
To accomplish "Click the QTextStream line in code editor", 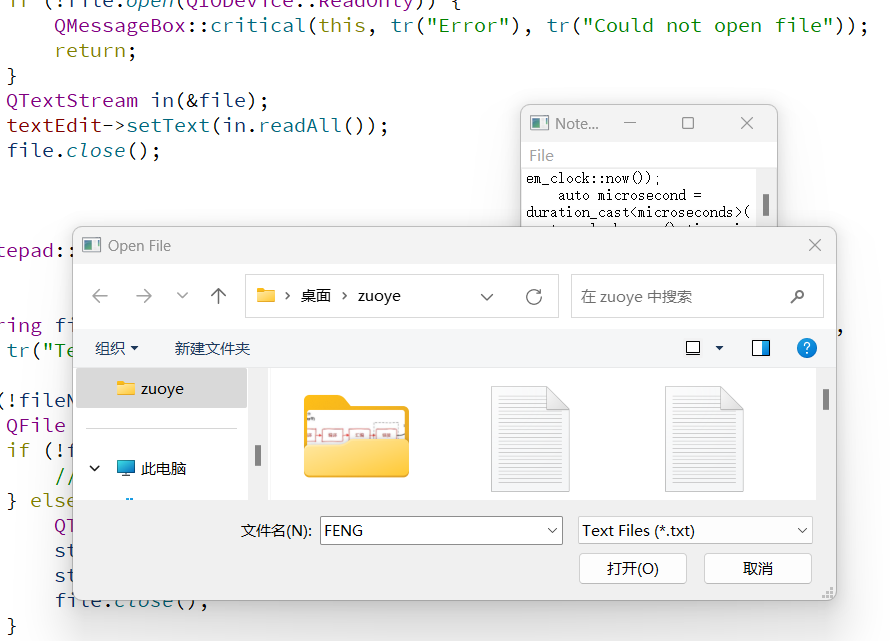I will click(x=137, y=100).
